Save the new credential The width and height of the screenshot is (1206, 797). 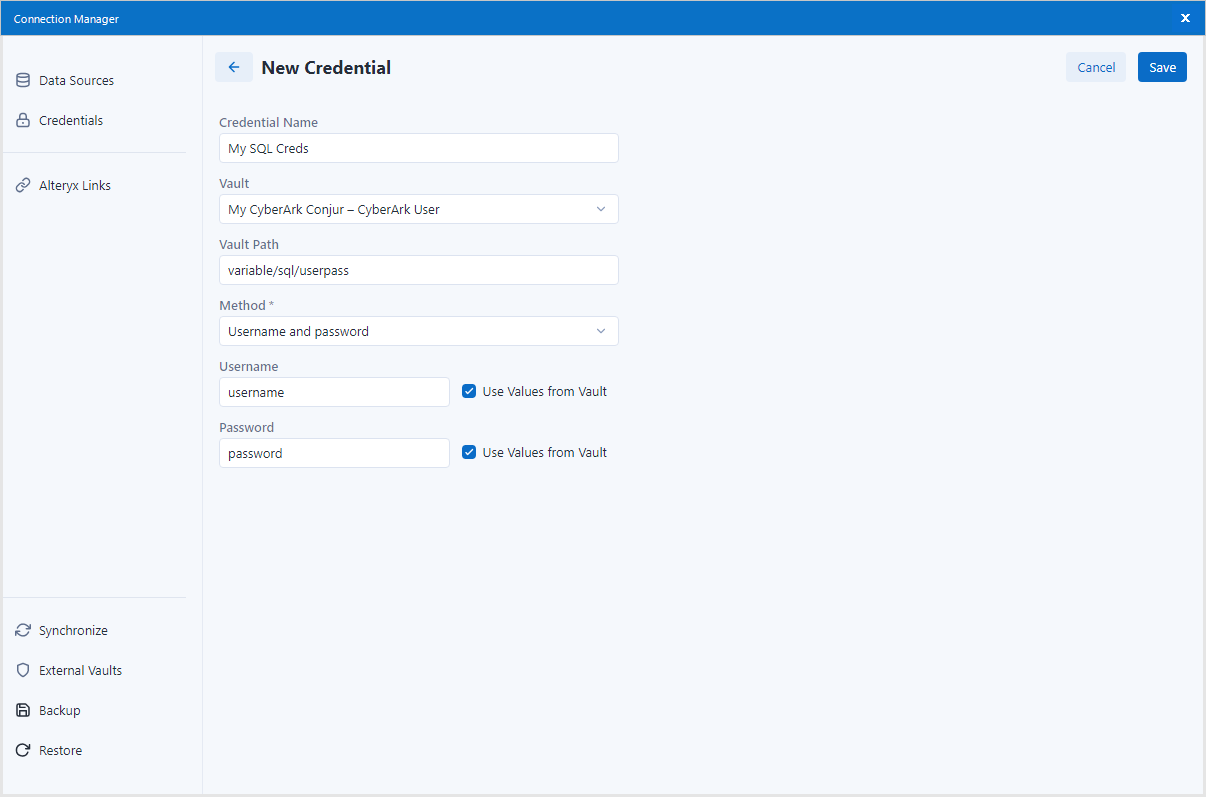coord(1162,67)
